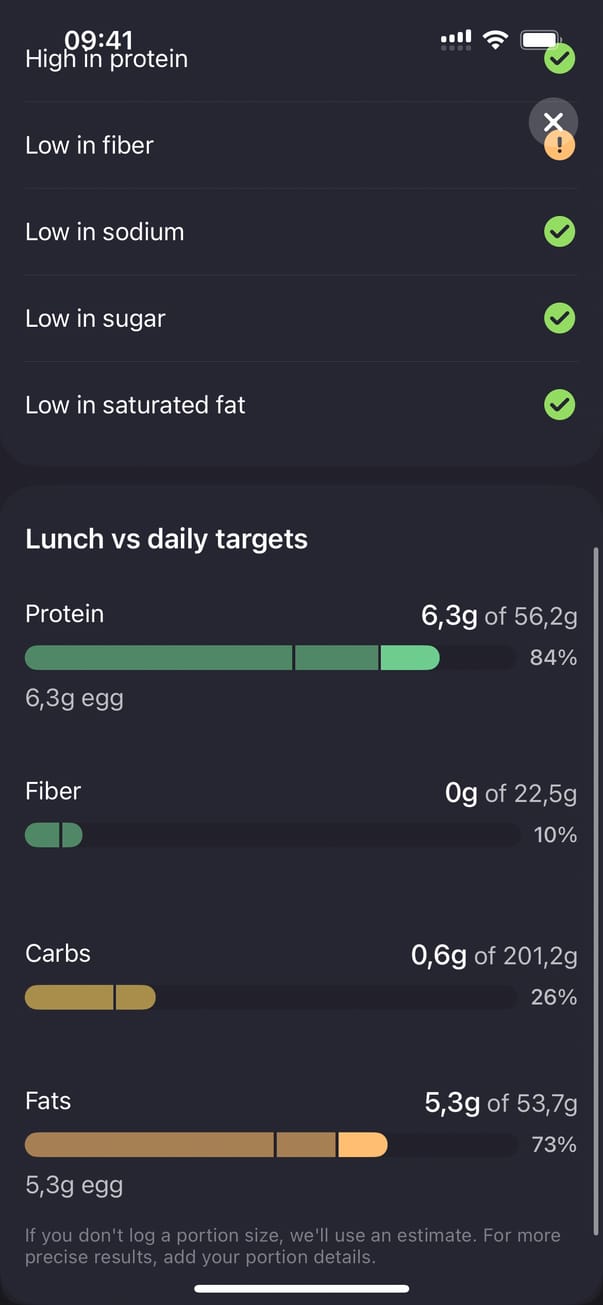
Task: Tap the Fiber progress bar
Action: point(272,835)
